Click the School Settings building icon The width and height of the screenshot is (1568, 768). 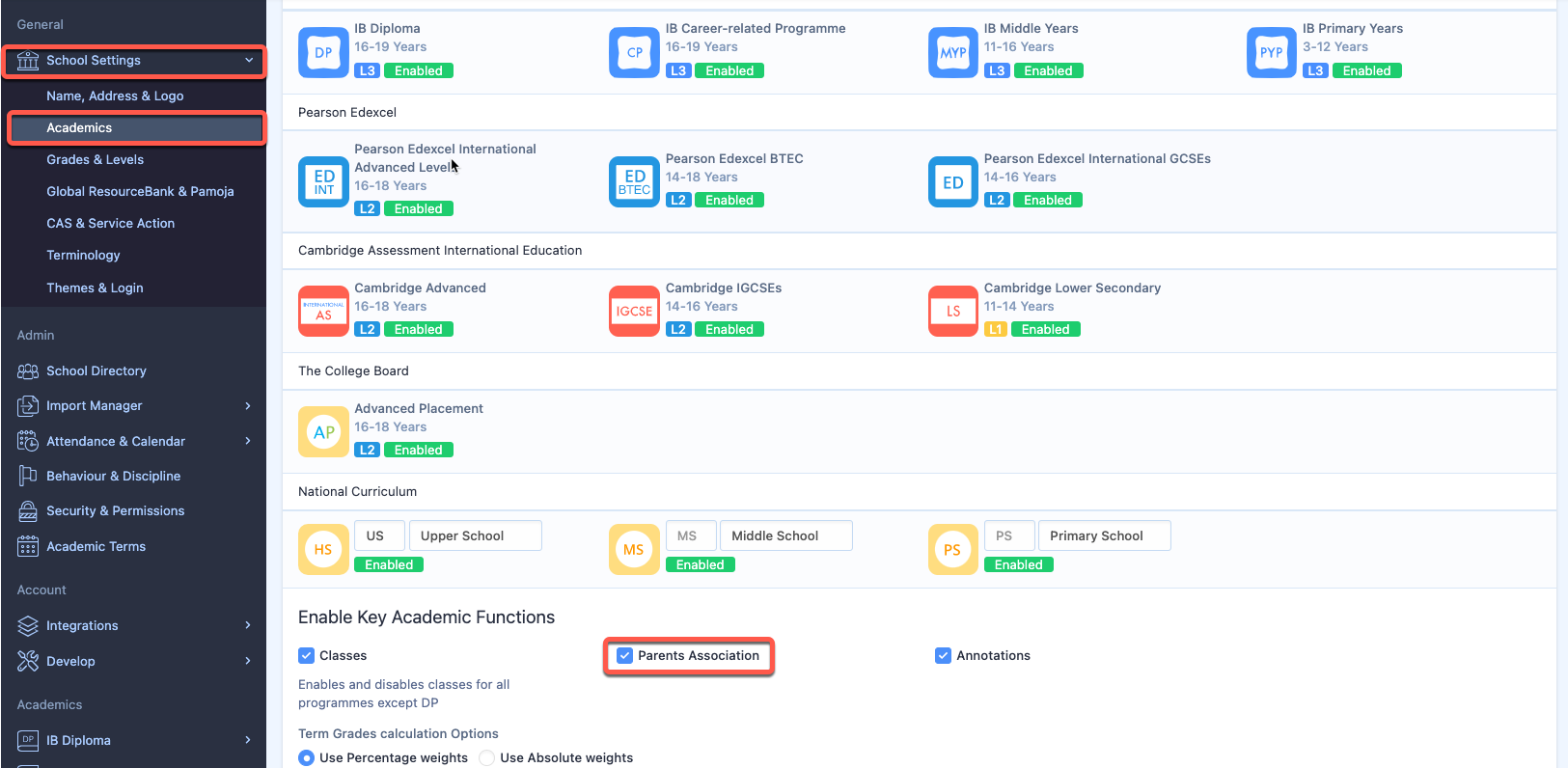(28, 61)
